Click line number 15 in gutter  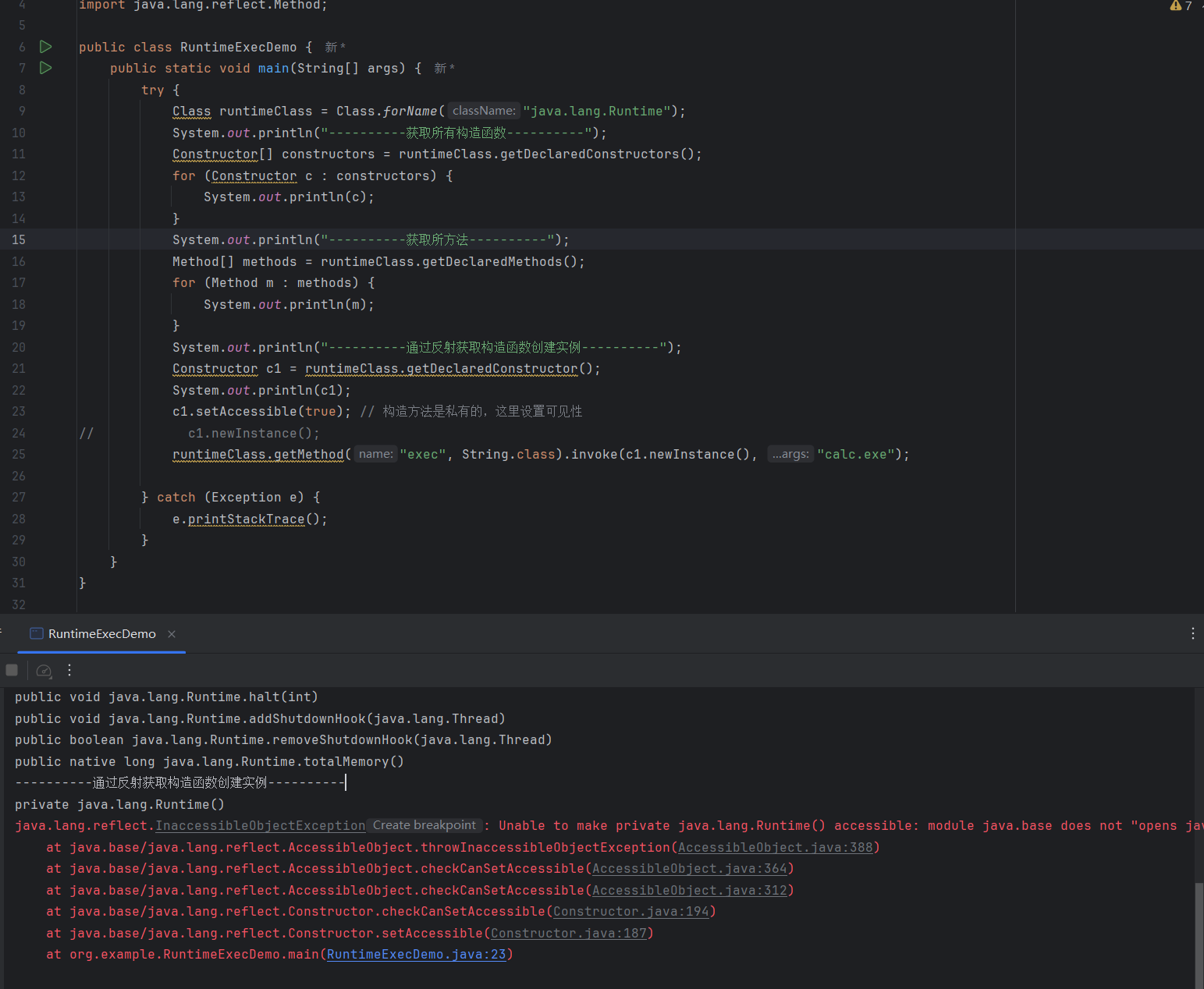(19, 239)
